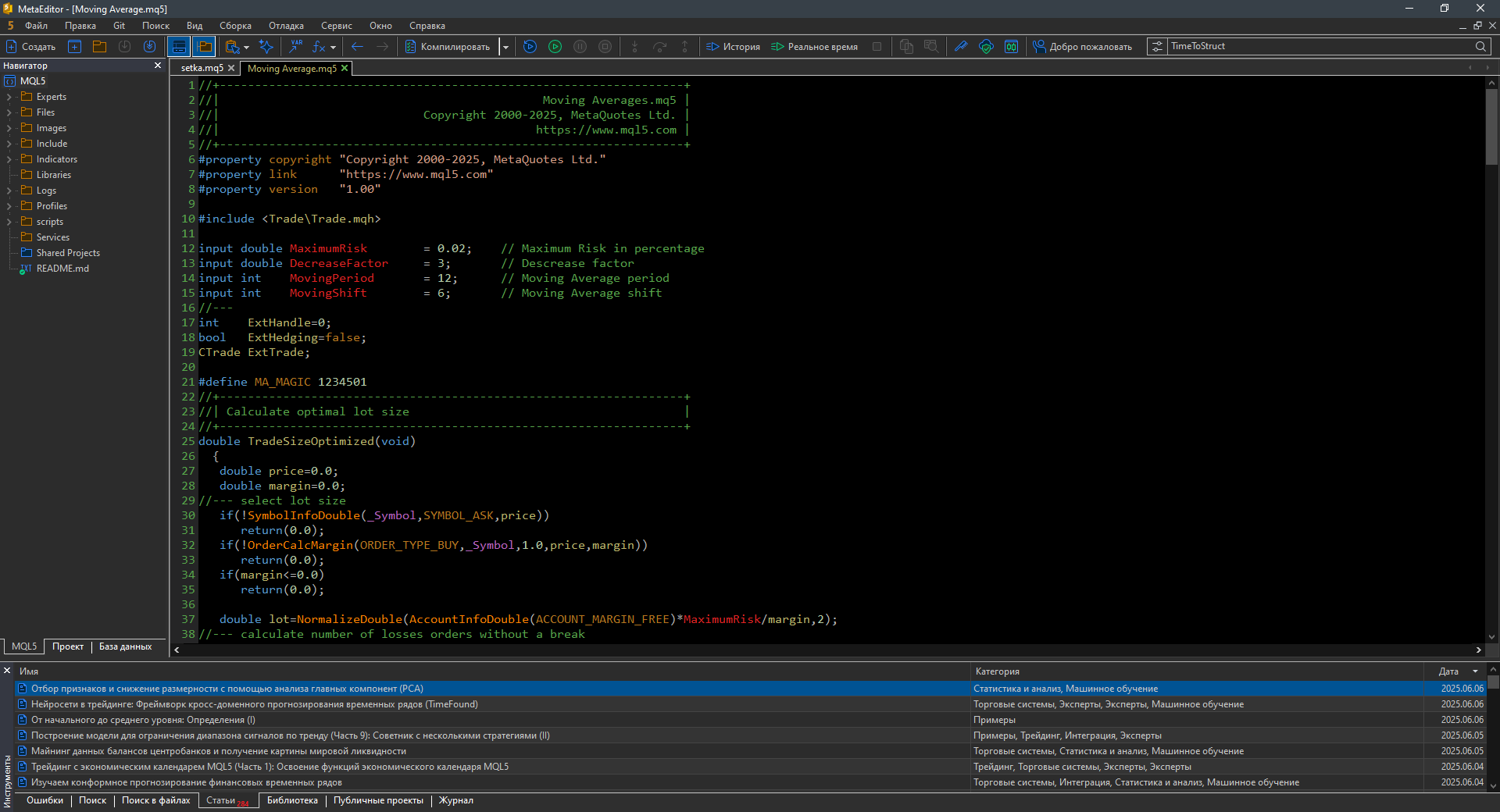Open the Отладка menu

point(286,26)
